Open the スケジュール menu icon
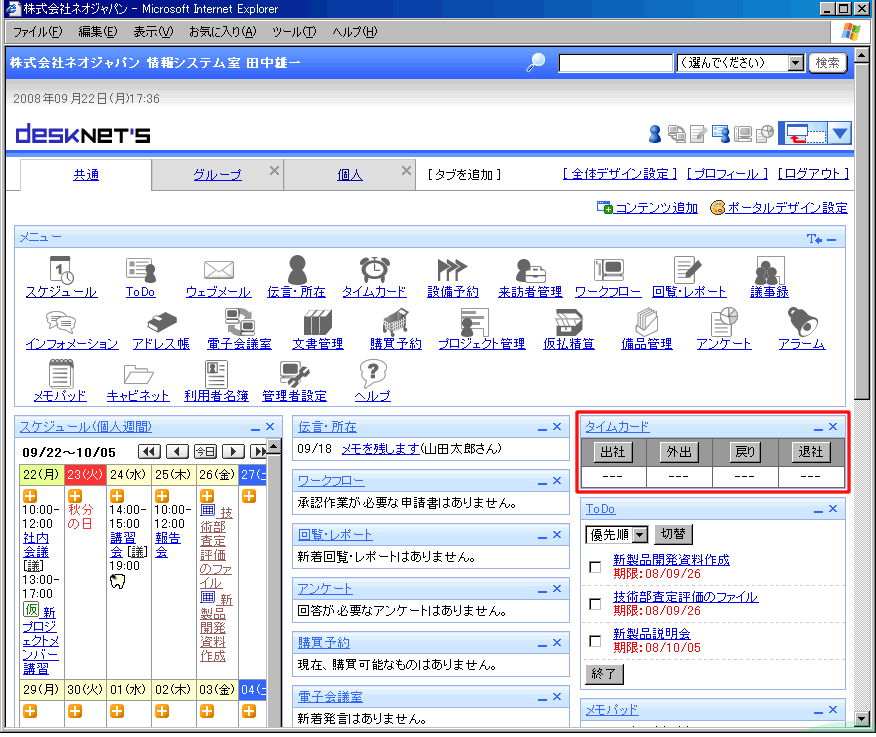The height and width of the screenshot is (737, 876). tap(61, 270)
